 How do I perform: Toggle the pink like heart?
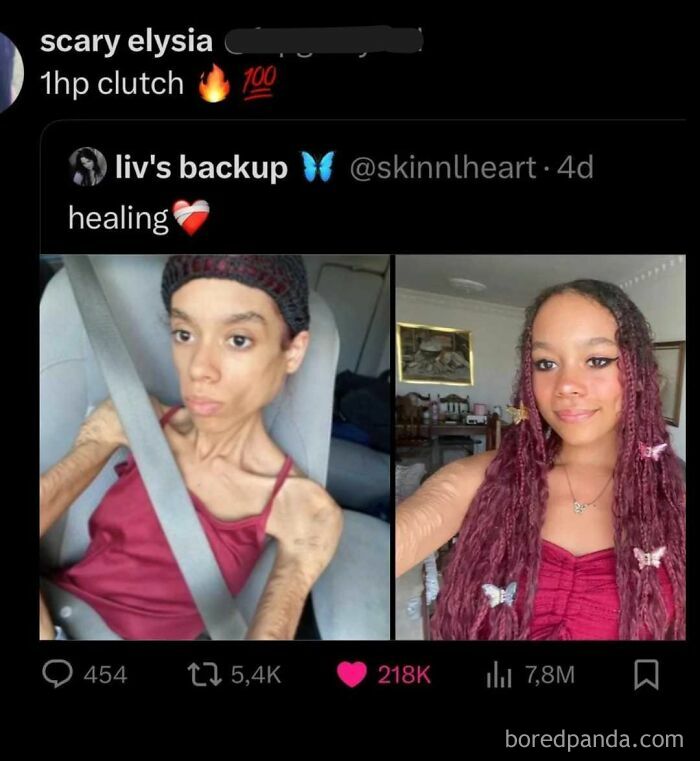pos(351,675)
